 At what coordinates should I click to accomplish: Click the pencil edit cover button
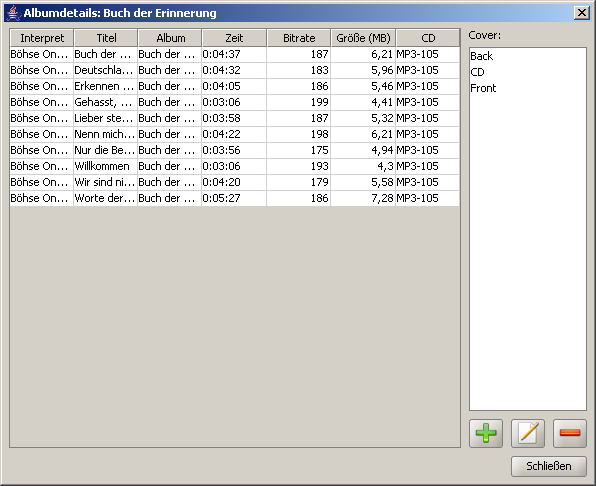[x=528, y=434]
